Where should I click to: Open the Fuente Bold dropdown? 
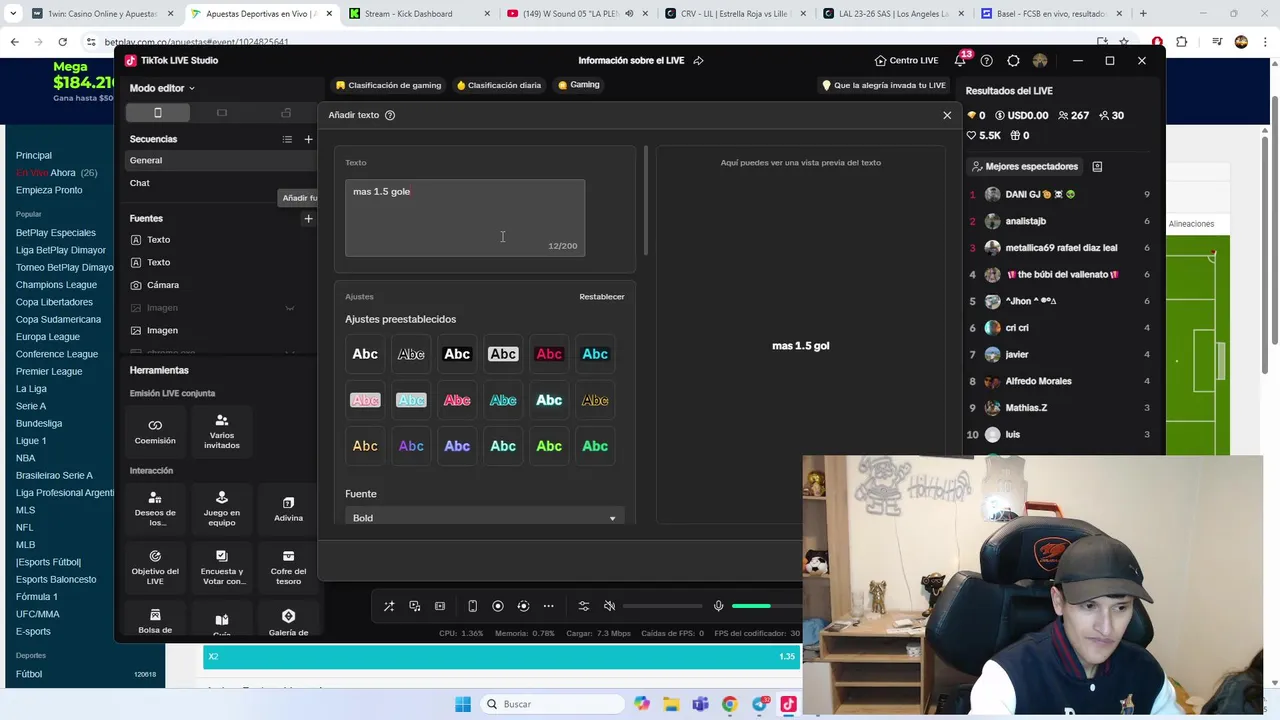click(485, 518)
